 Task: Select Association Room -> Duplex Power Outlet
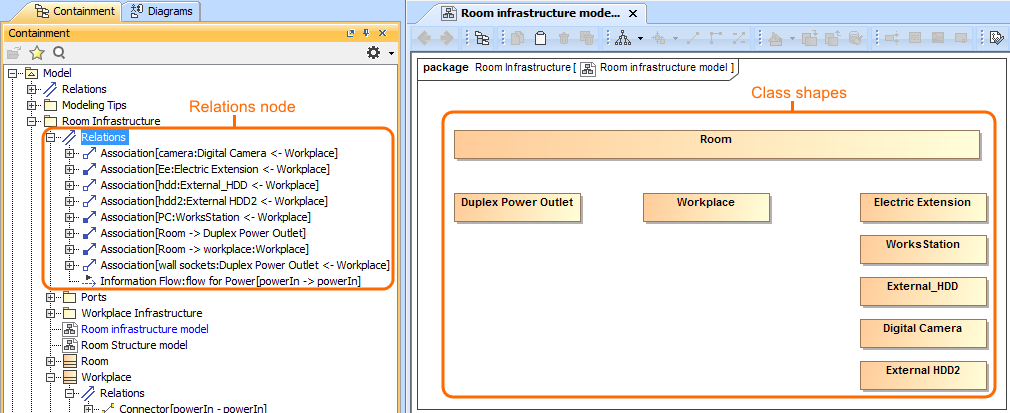[203, 233]
